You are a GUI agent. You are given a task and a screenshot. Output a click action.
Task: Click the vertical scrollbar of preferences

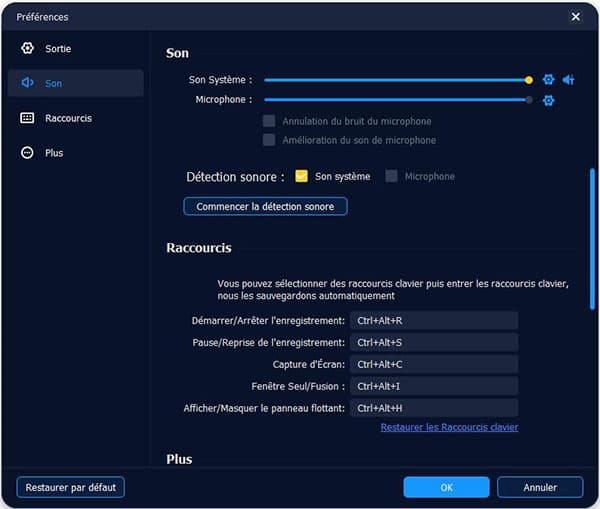[x=593, y=240]
